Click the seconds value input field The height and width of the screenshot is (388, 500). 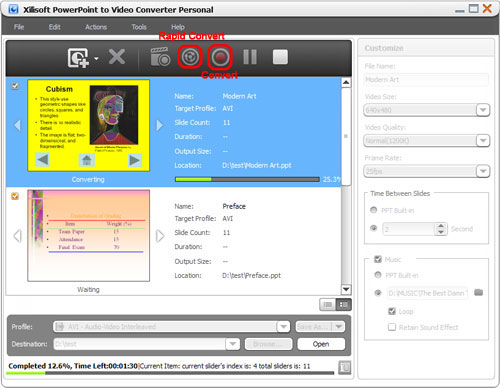(409, 229)
